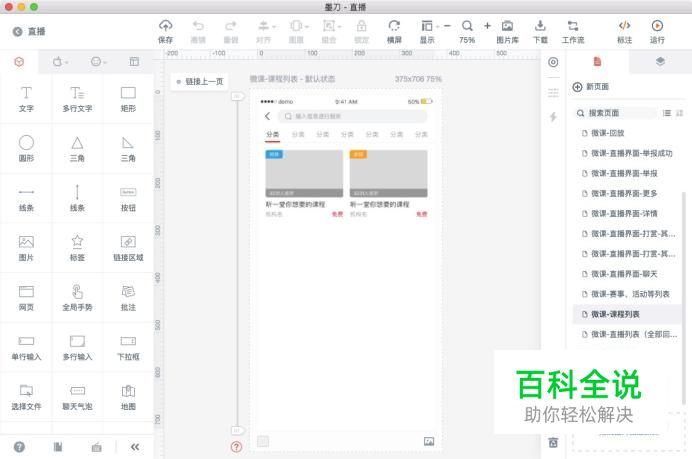Select the 批注 annotation component

tap(128, 298)
